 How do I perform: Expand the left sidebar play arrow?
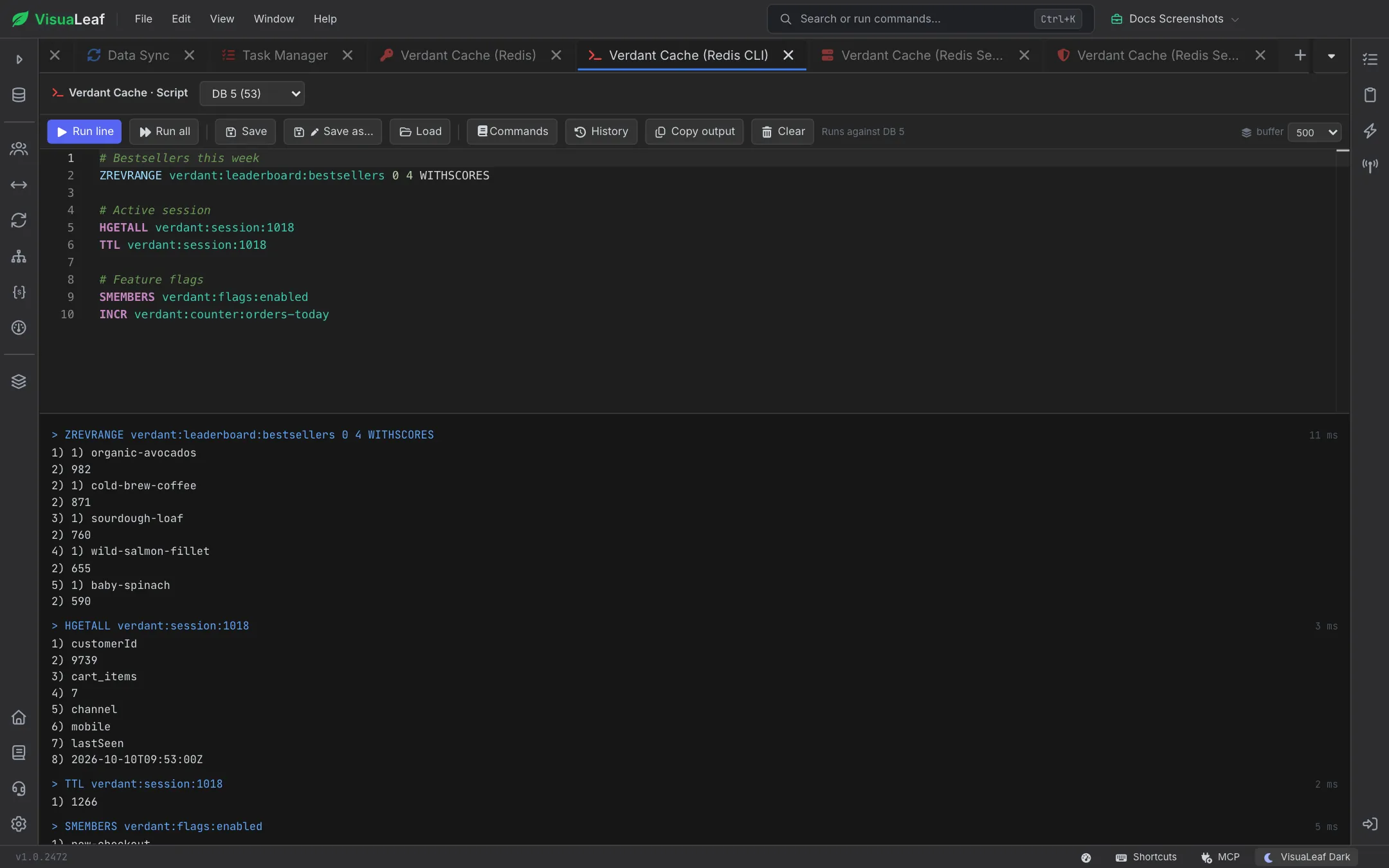19,59
